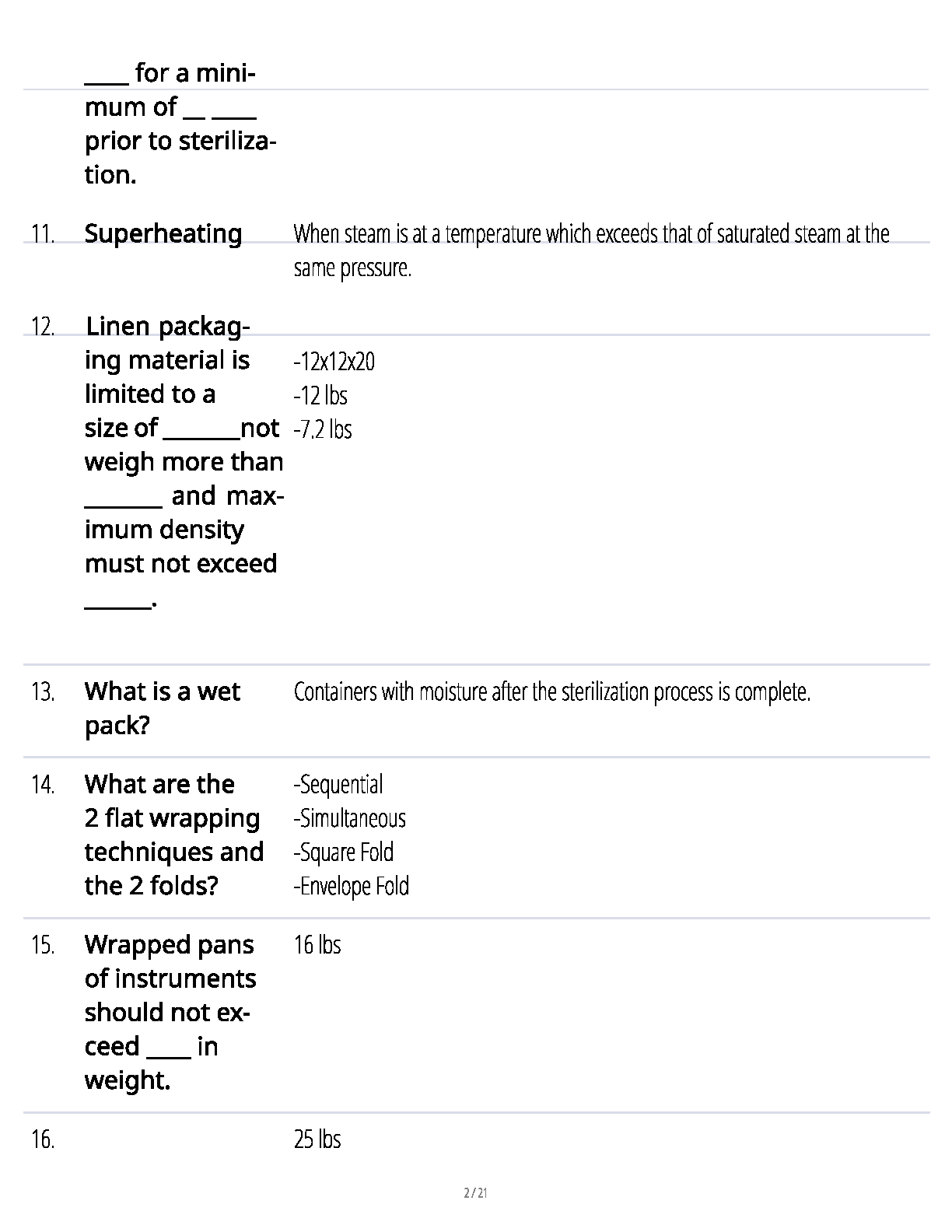Click the wrapped pans of instruments question
The width and height of the screenshot is (952, 1232).
click(x=170, y=1012)
